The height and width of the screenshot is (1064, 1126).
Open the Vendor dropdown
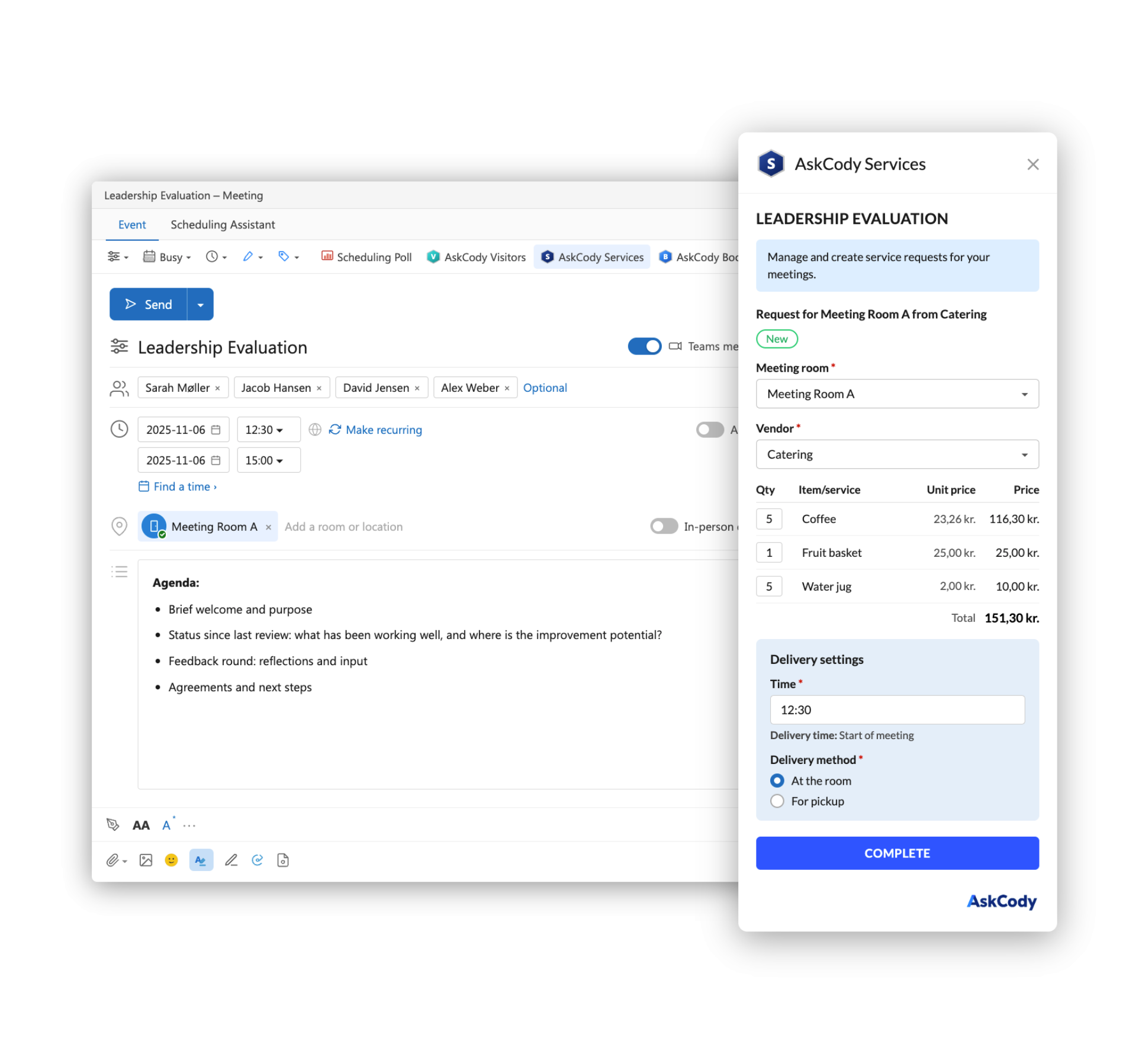(897, 454)
